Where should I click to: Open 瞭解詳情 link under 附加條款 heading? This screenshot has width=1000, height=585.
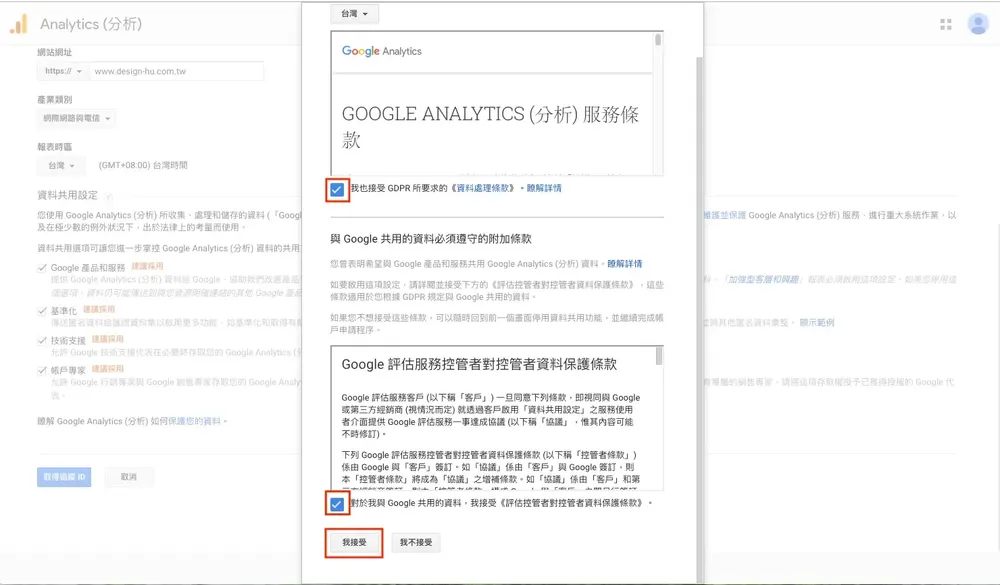[624, 263]
